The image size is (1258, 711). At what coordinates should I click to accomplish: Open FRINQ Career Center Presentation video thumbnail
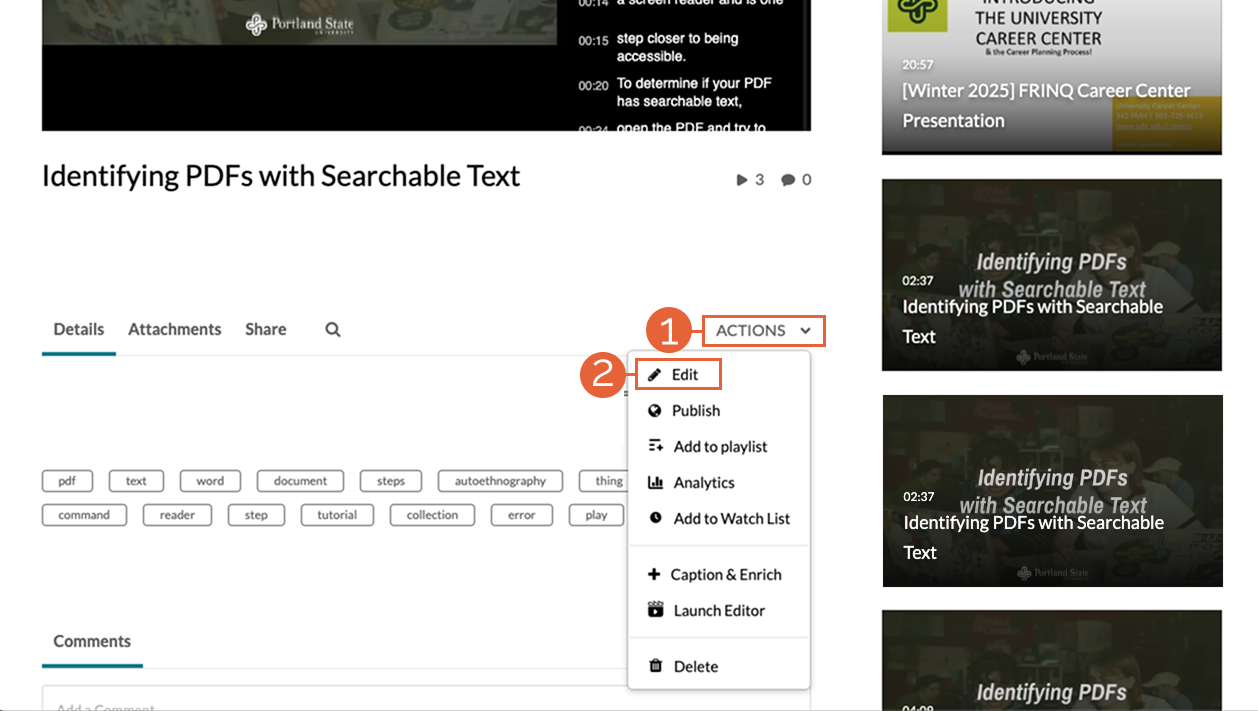point(1052,77)
